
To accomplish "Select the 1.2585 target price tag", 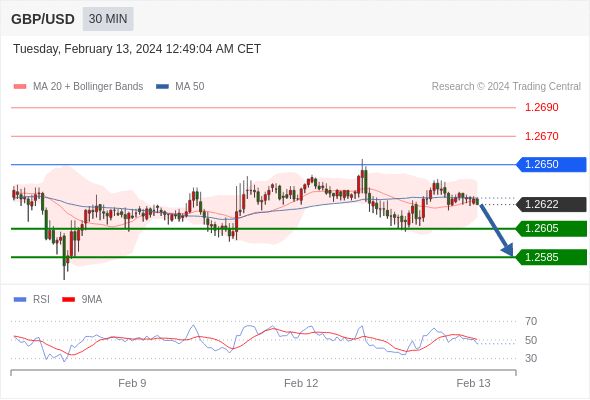I will pyautogui.click(x=551, y=257).
